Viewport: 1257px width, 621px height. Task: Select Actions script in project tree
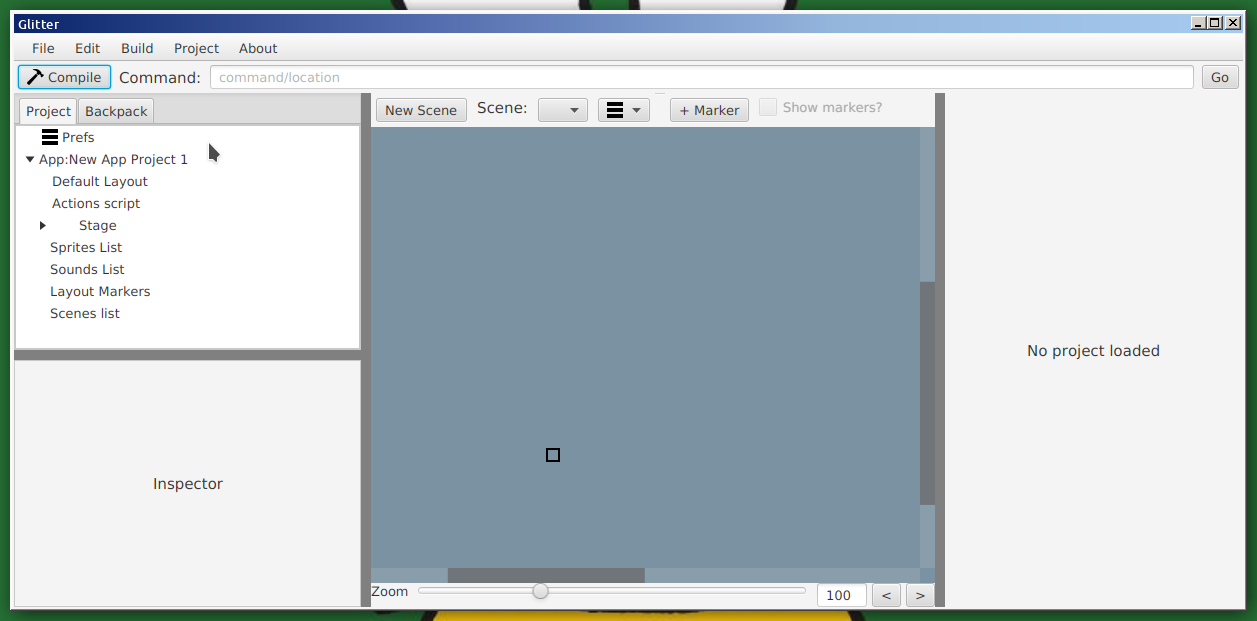click(96, 203)
